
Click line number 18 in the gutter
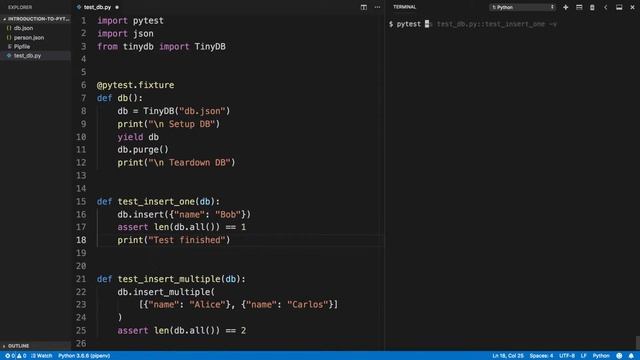coord(81,240)
